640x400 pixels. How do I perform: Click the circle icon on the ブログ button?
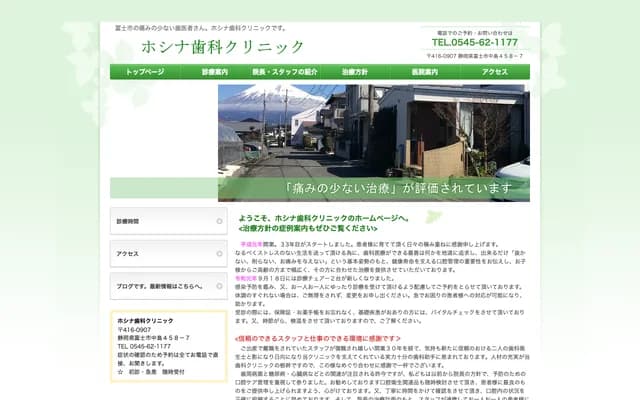pos(219,285)
